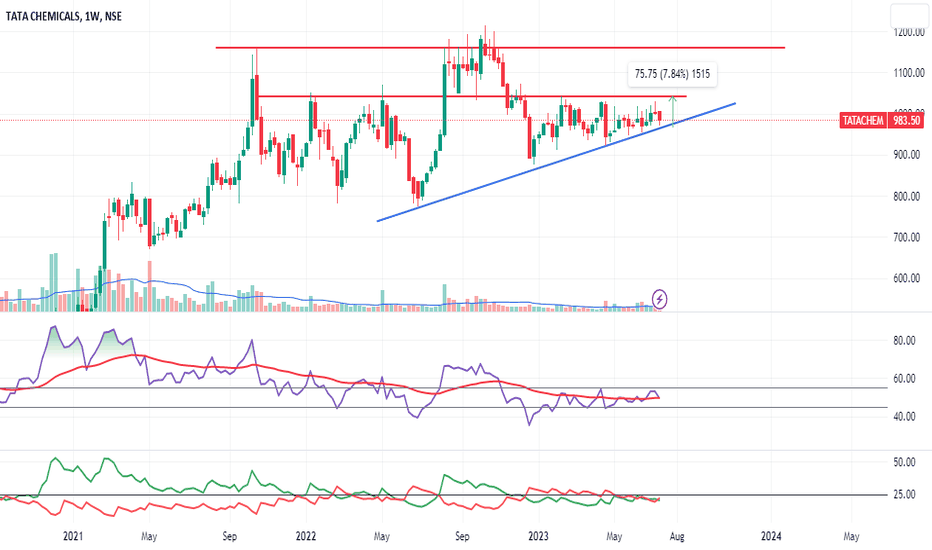Click the 600.00 price axis label

[908, 278]
